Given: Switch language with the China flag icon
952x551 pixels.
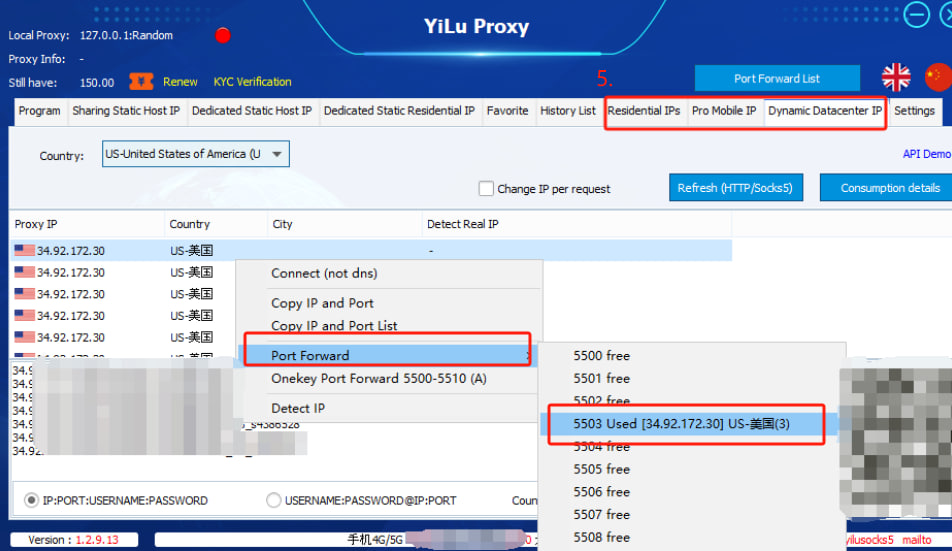Looking at the screenshot, I should pos(938,78).
